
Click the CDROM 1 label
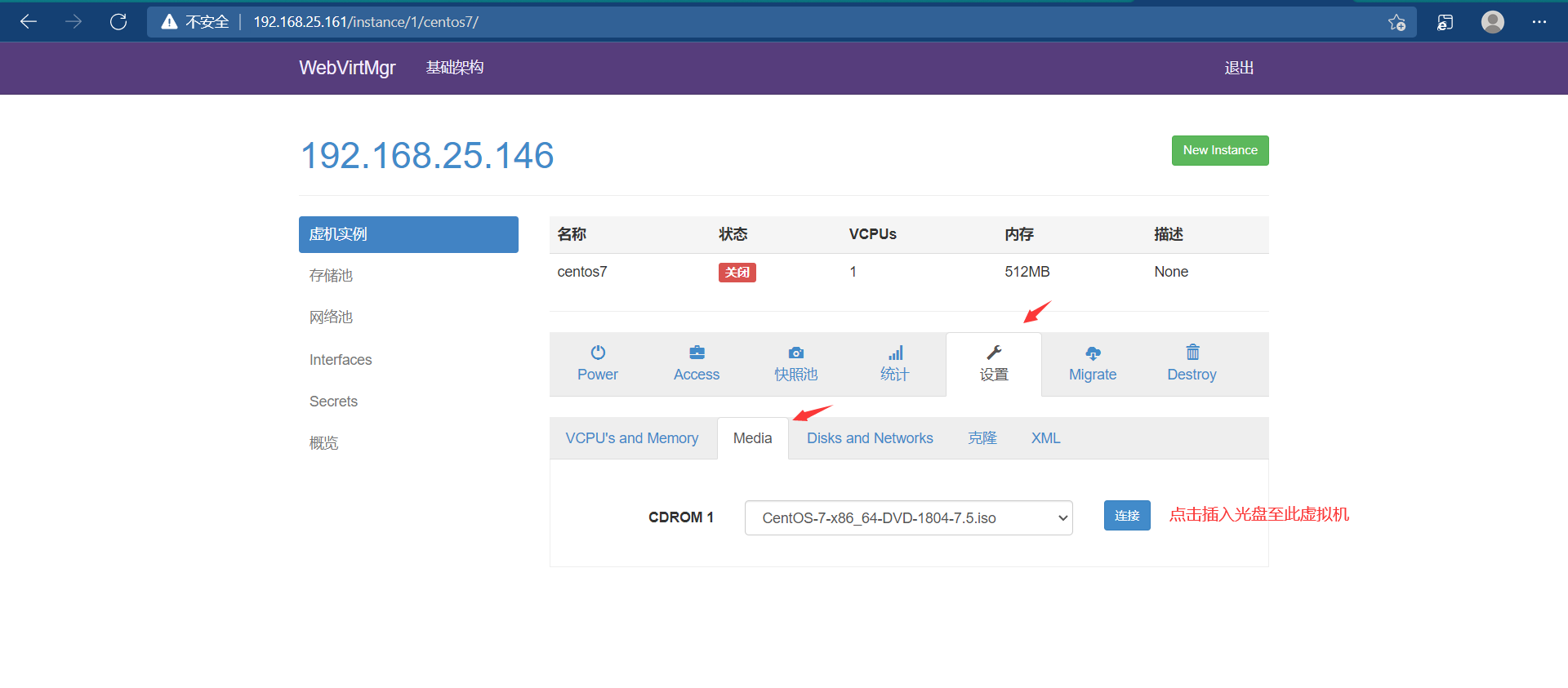[681, 517]
